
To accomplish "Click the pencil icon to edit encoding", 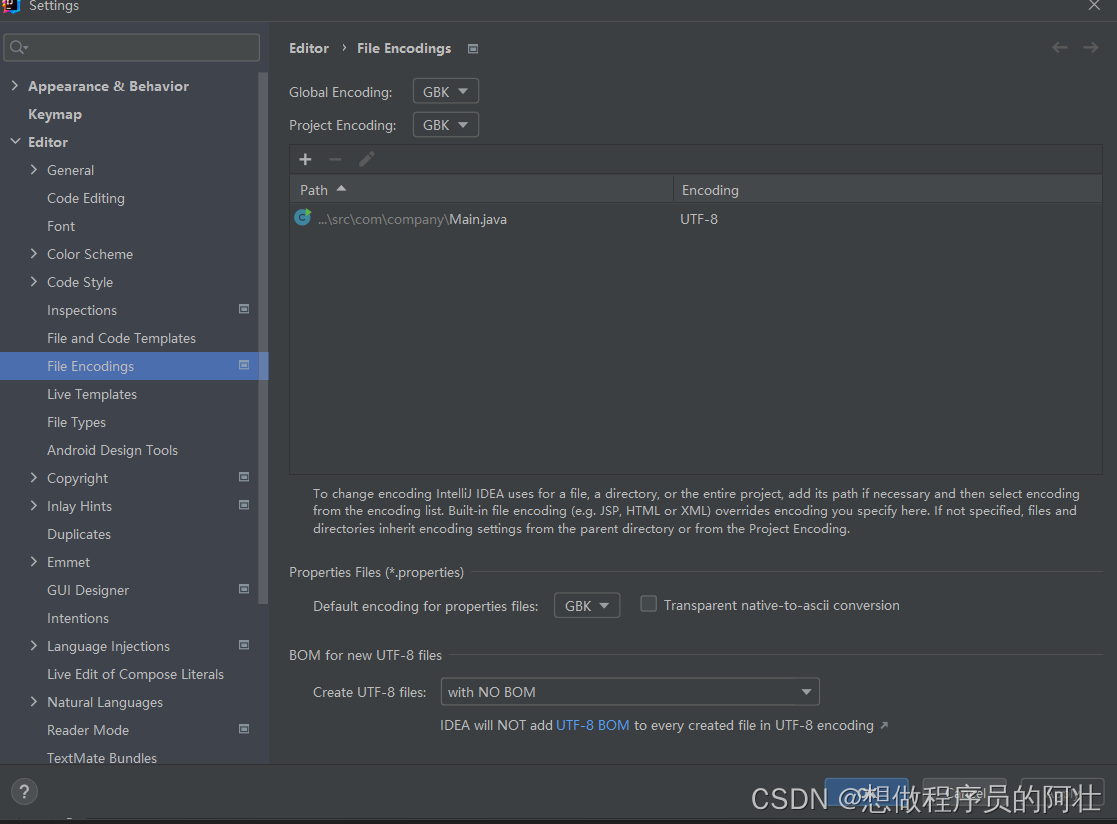I will (x=366, y=159).
